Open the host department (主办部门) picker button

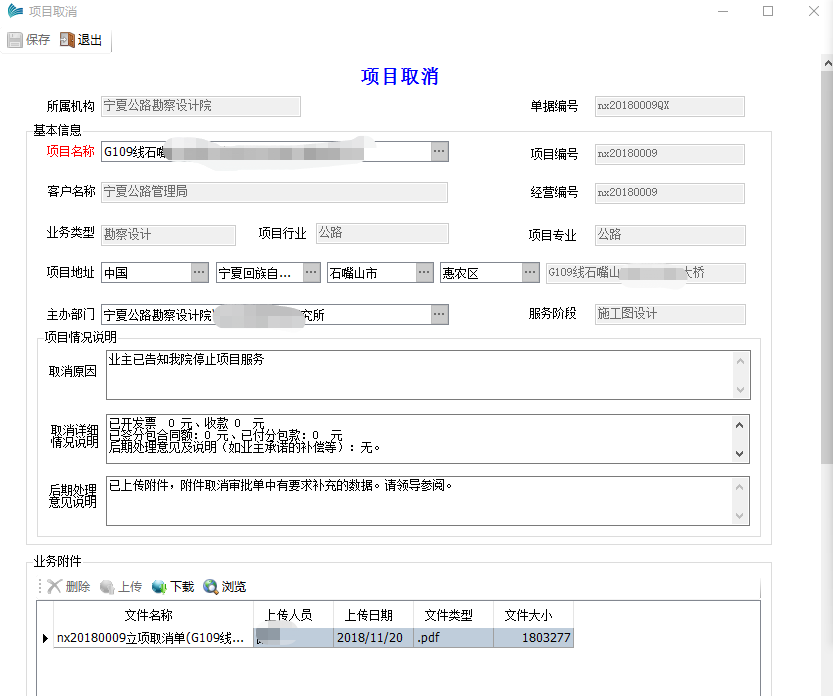439,314
